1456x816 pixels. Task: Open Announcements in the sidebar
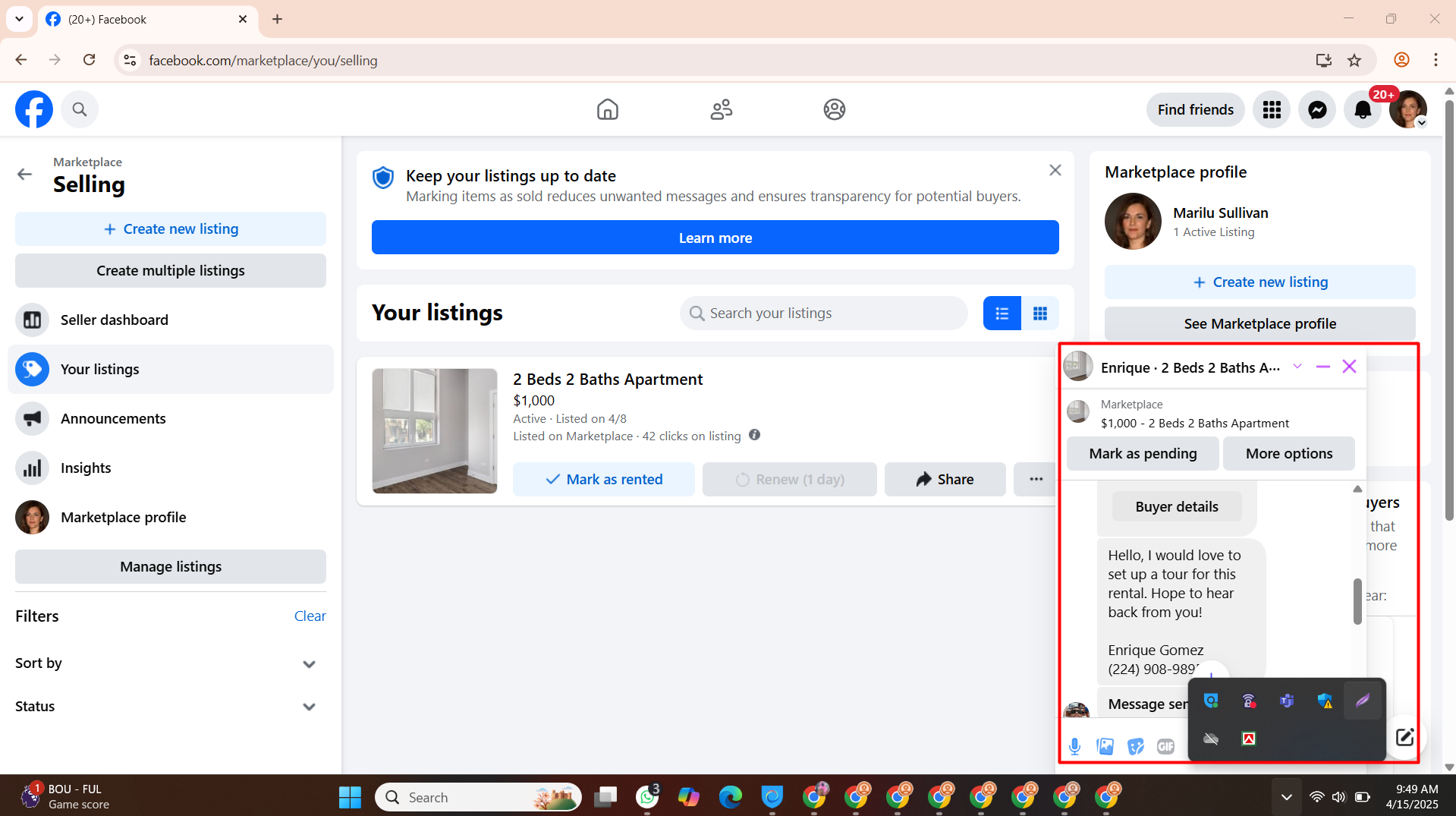point(171,418)
